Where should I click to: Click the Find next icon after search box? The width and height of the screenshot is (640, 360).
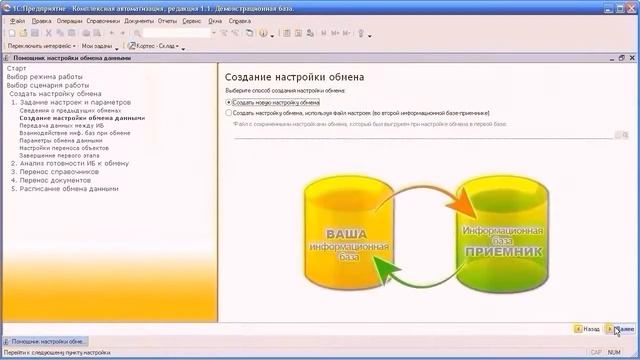tap(224, 33)
